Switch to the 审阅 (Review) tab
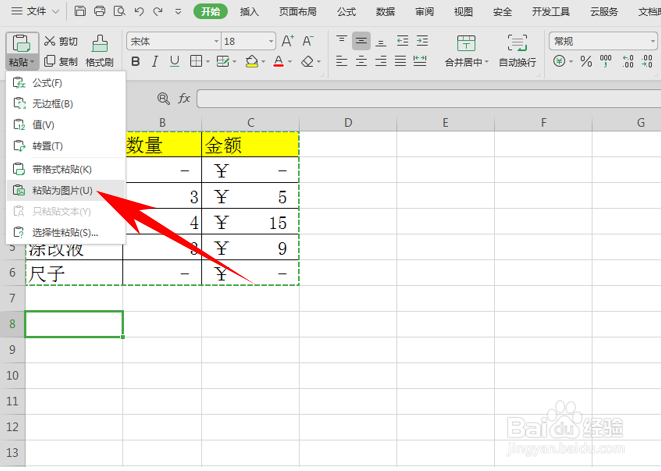Image resolution: width=661 pixels, height=471 pixels. tap(424, 11)
